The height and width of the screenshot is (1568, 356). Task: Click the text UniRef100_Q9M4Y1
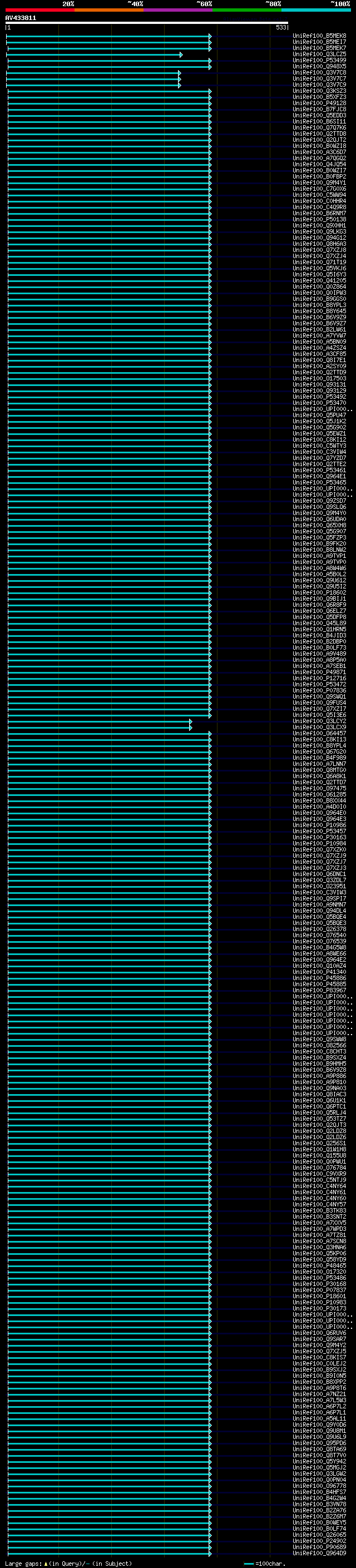click(x=319, y=182)
